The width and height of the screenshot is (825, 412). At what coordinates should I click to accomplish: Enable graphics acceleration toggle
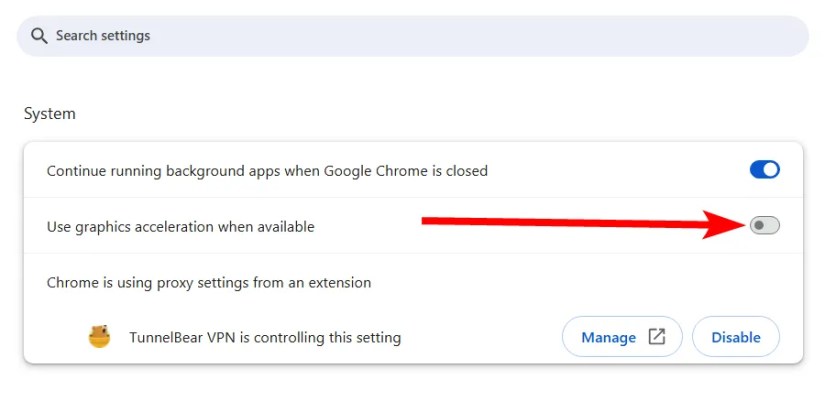coord(764,226)
